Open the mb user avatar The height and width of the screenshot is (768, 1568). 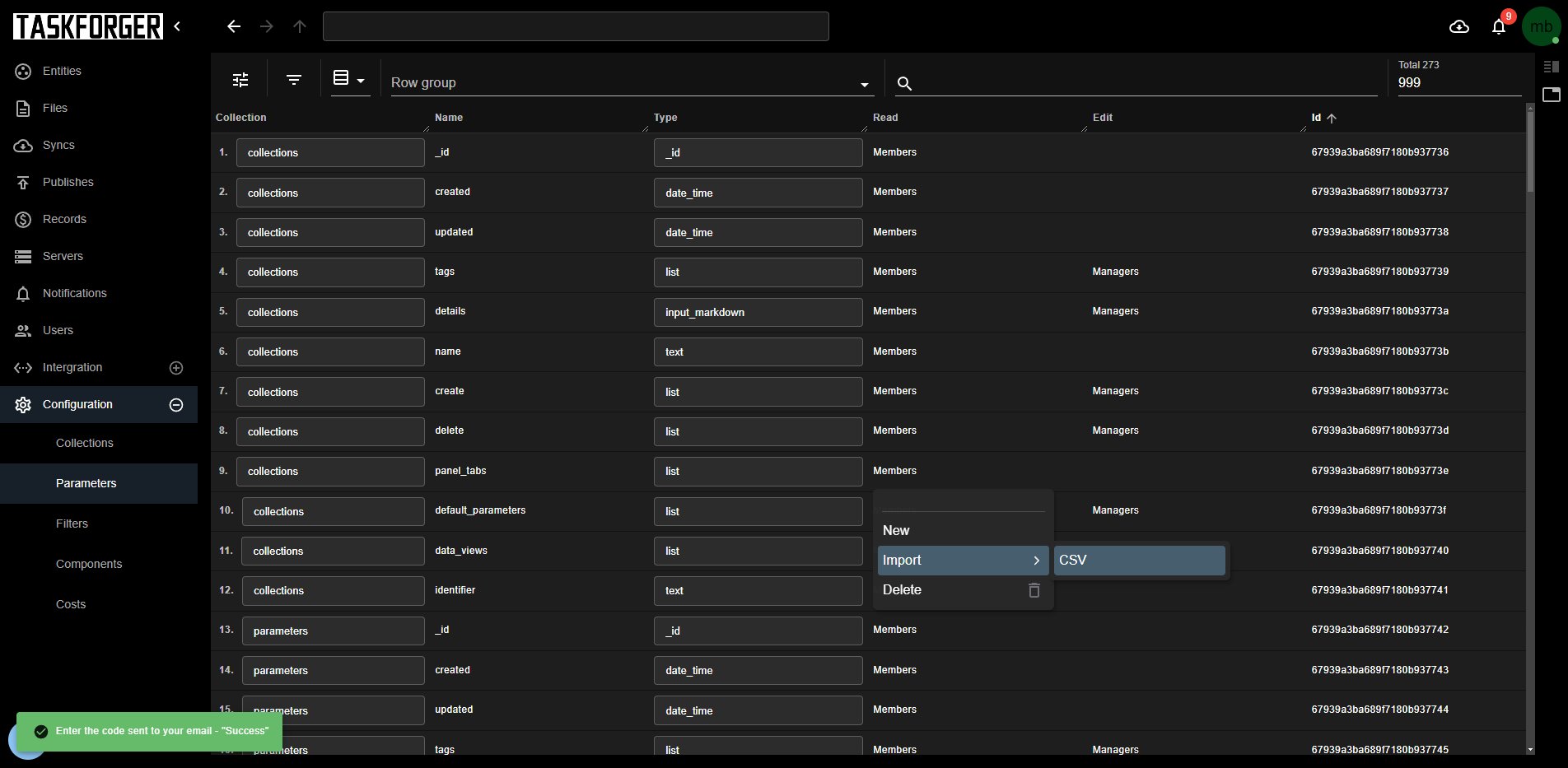click(x=1541, y=27)
